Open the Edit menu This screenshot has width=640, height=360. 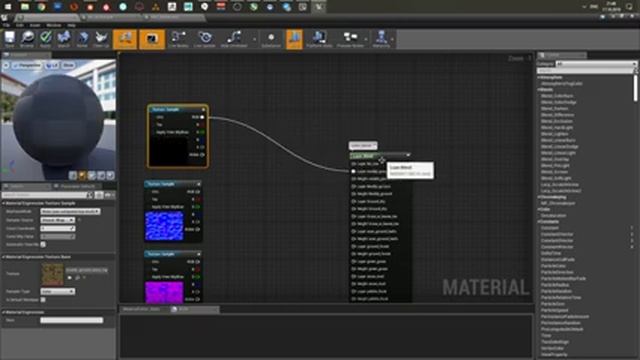(19, 25)
